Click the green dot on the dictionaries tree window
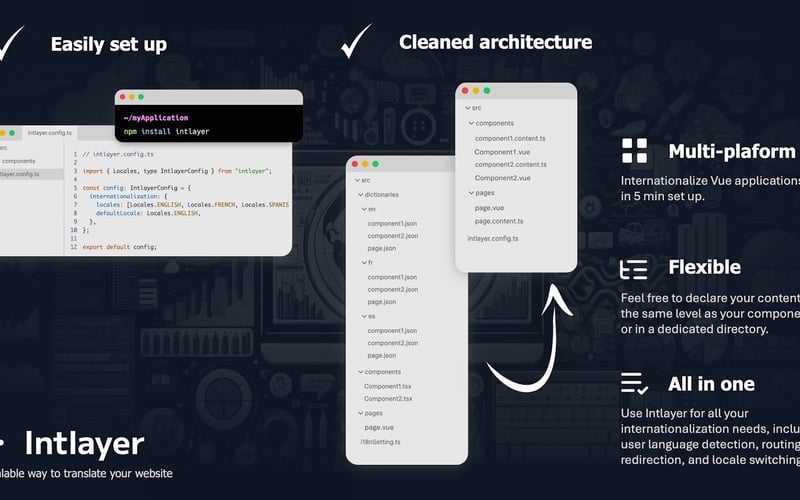This screenshot has height=500, width=800. (376, 164)
